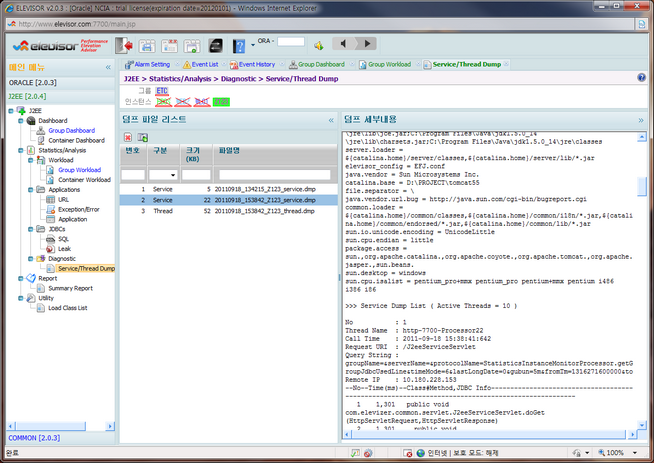Image resolution: width=654 pixels, height=463 pixels.
Task: Open the ORACLE [2.0.3] menu section
Action: coord(60,83)
